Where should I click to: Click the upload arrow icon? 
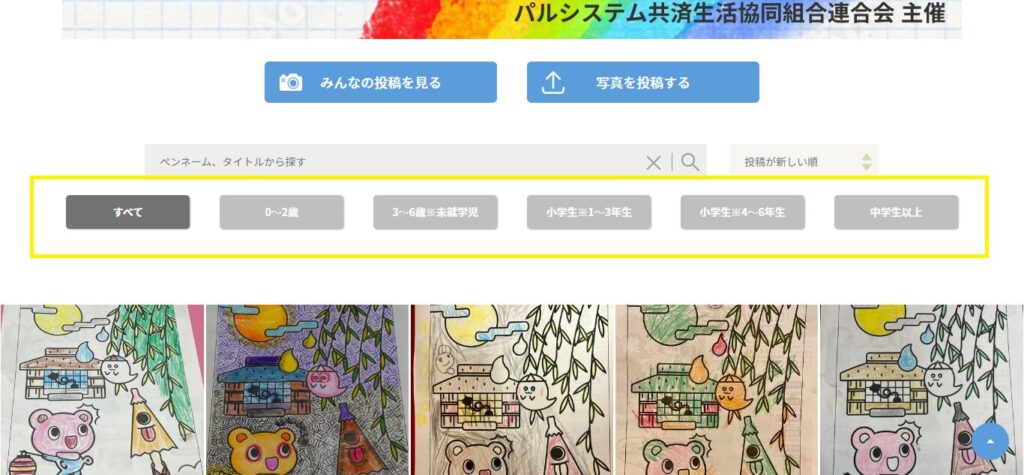pos(552,83)
